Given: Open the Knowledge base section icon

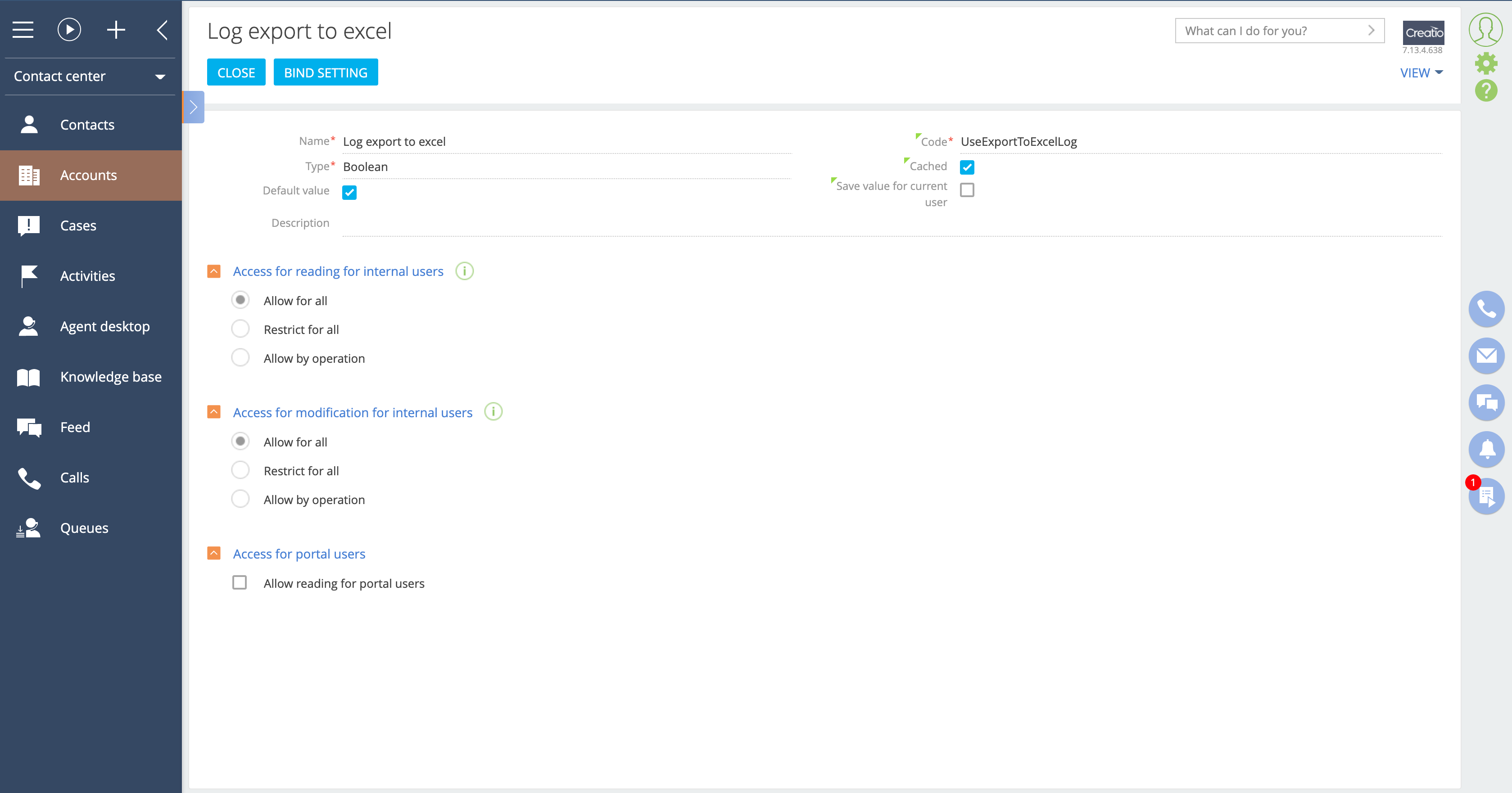Looking at the screenshot, I should 28,377.
